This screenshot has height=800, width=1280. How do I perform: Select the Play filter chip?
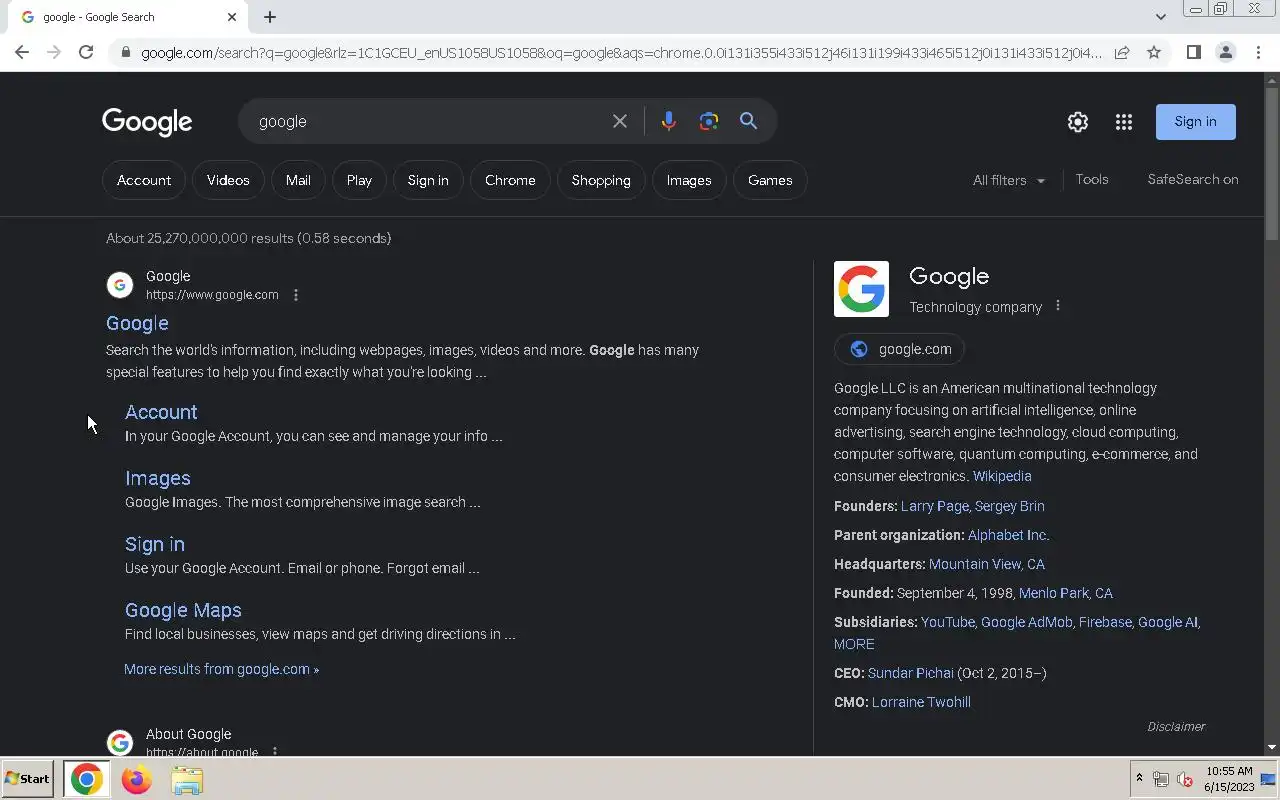[359, 180]
